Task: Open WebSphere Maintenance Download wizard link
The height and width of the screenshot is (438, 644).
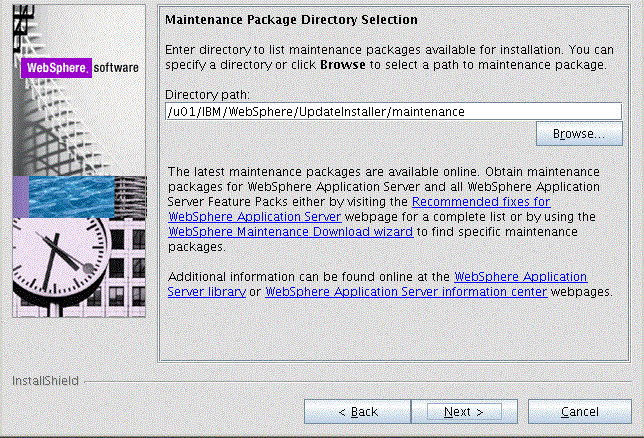Action: (290, 232)
